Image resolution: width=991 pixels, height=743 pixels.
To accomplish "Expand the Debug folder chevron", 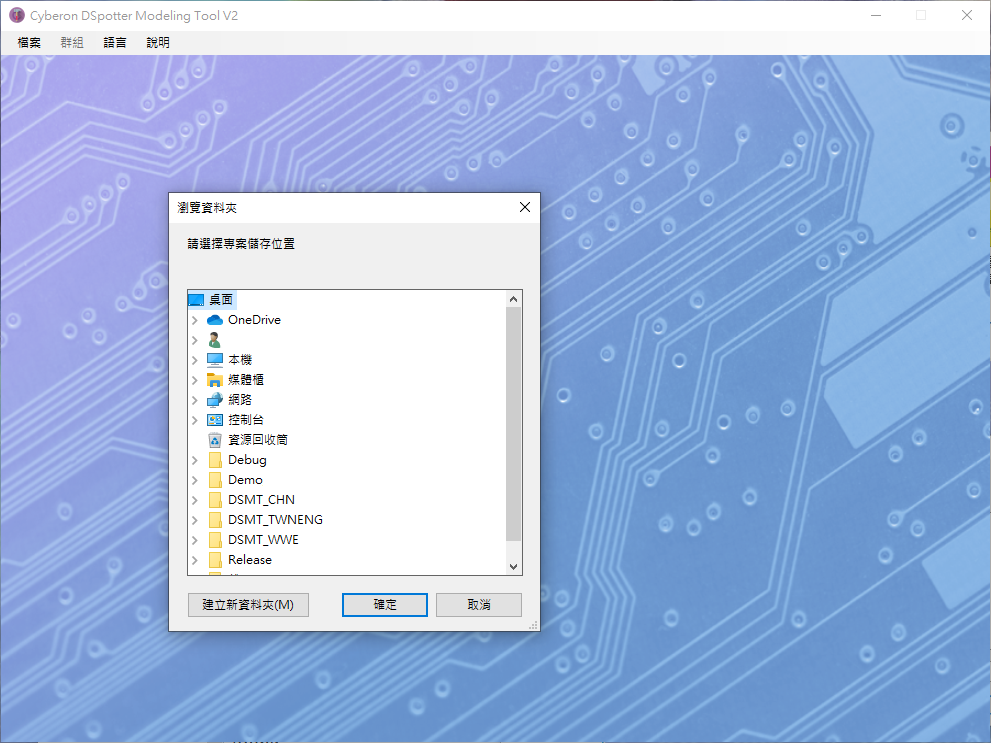I will 195,460.
